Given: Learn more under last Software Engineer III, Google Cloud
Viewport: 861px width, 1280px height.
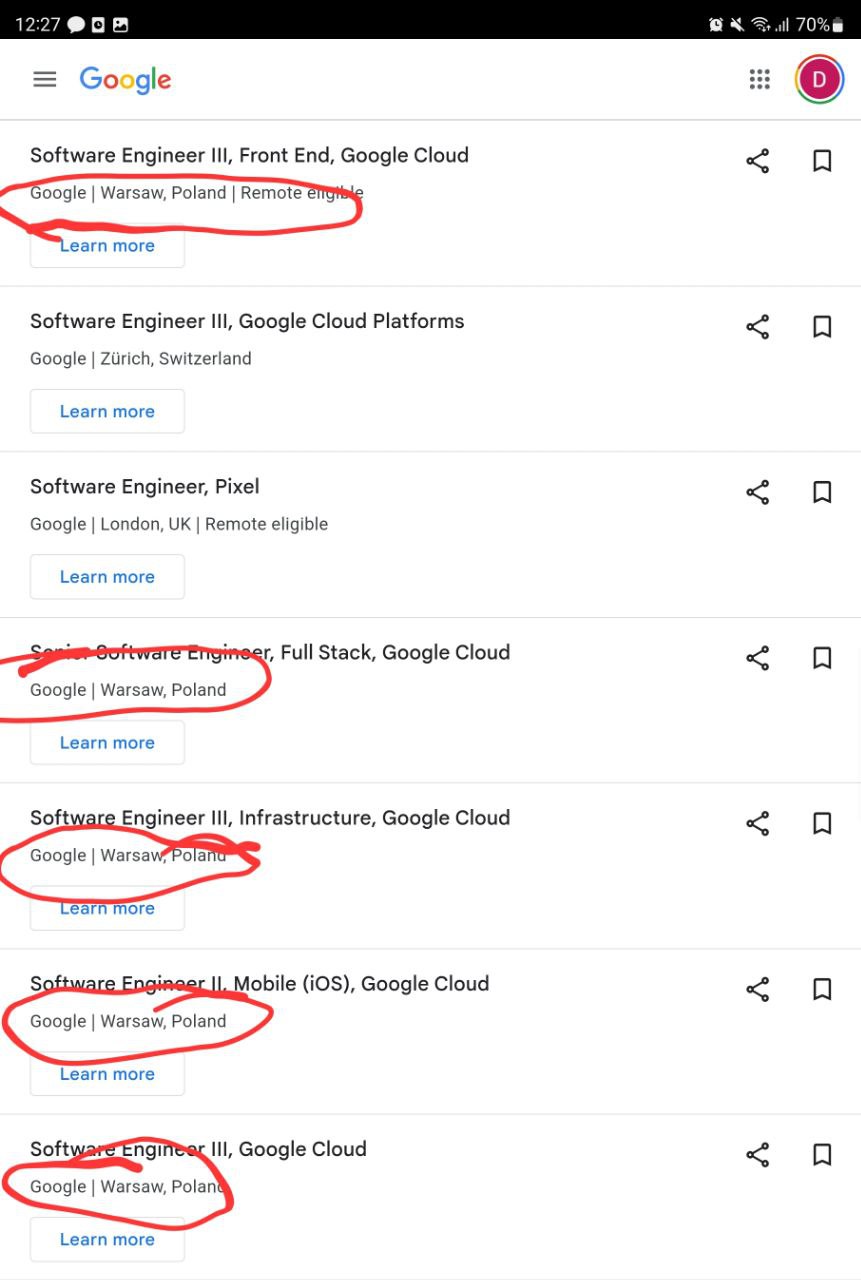Looking at the screenshot, I should 107,1239.
